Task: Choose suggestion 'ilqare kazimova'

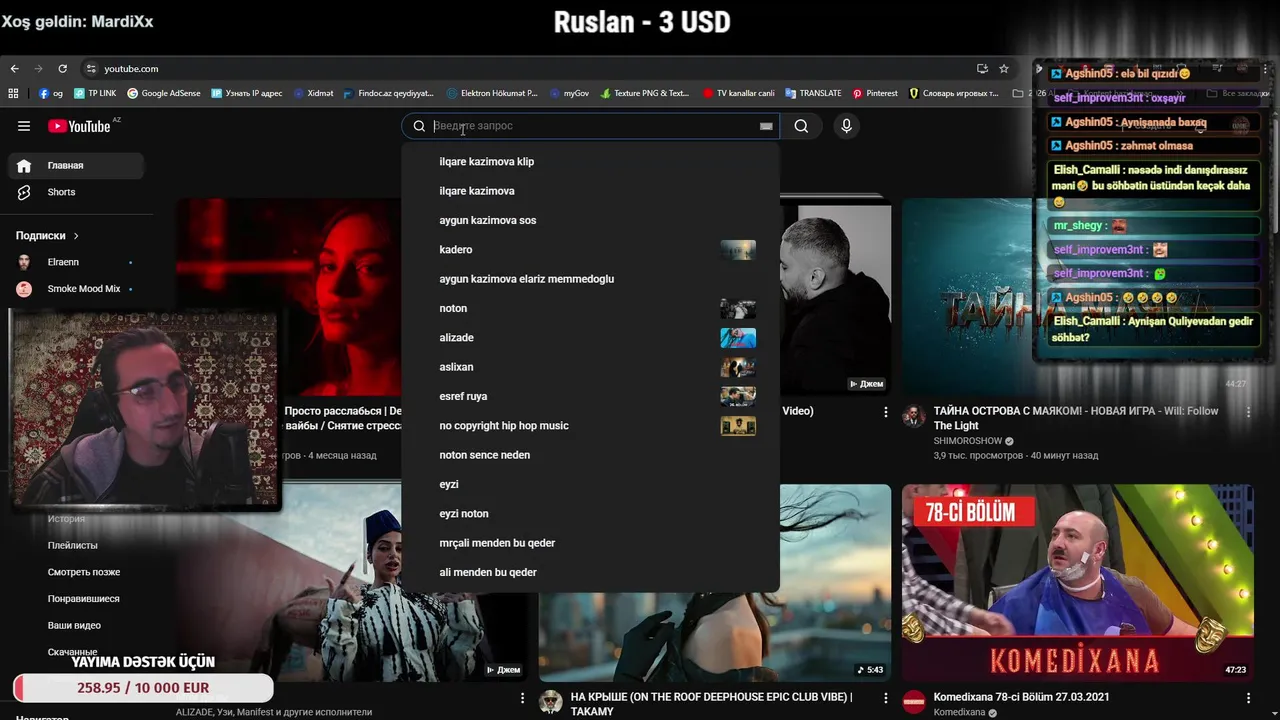Action: tap(590, 191)
